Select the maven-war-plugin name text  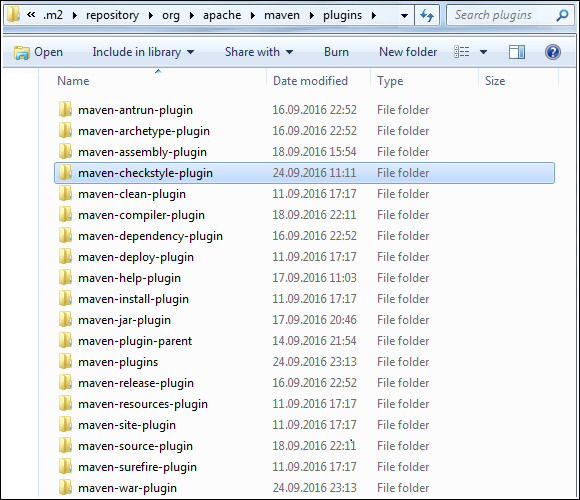coord(127,488)
